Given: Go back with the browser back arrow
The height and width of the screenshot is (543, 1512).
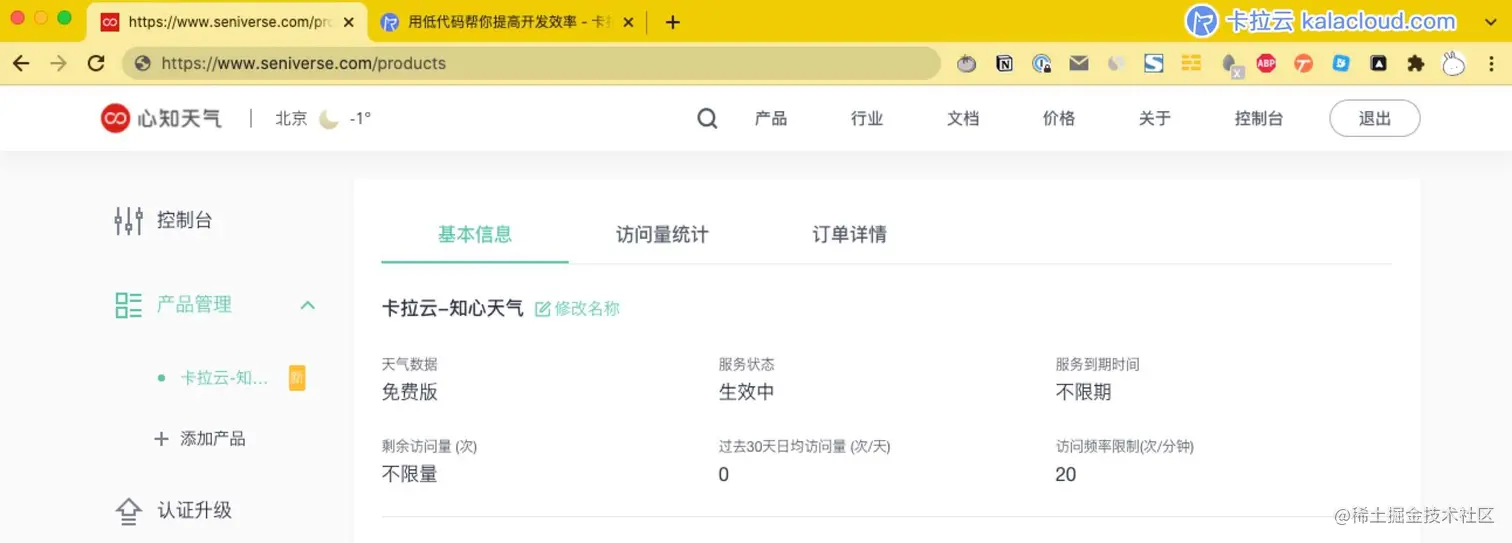Looking at the screenshot, I should tap(21, 63).
